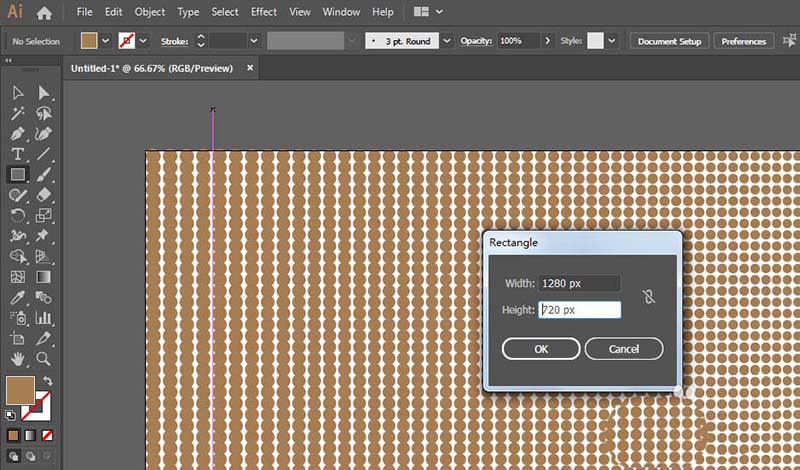Open the stroke color dropdown
The width and height of the screenshot is (800, 470).
point(143,41)
